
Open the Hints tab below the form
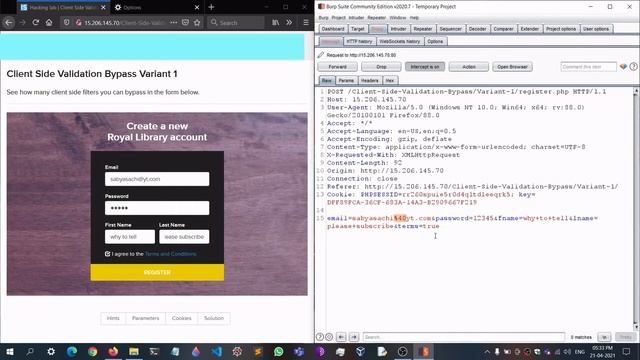pyautogui.click(x=113, y=318)
